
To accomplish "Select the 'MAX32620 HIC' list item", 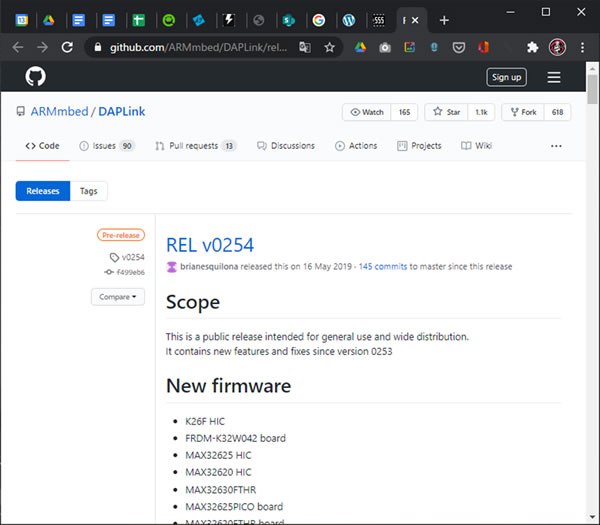I will click(218, 472).
